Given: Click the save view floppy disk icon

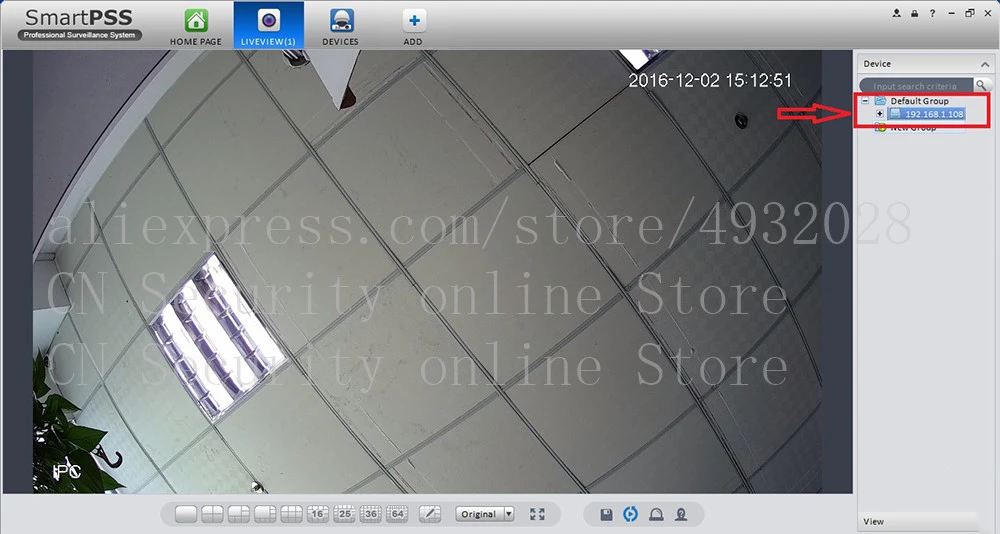Looking at the screenshot, I should (607, 514).
